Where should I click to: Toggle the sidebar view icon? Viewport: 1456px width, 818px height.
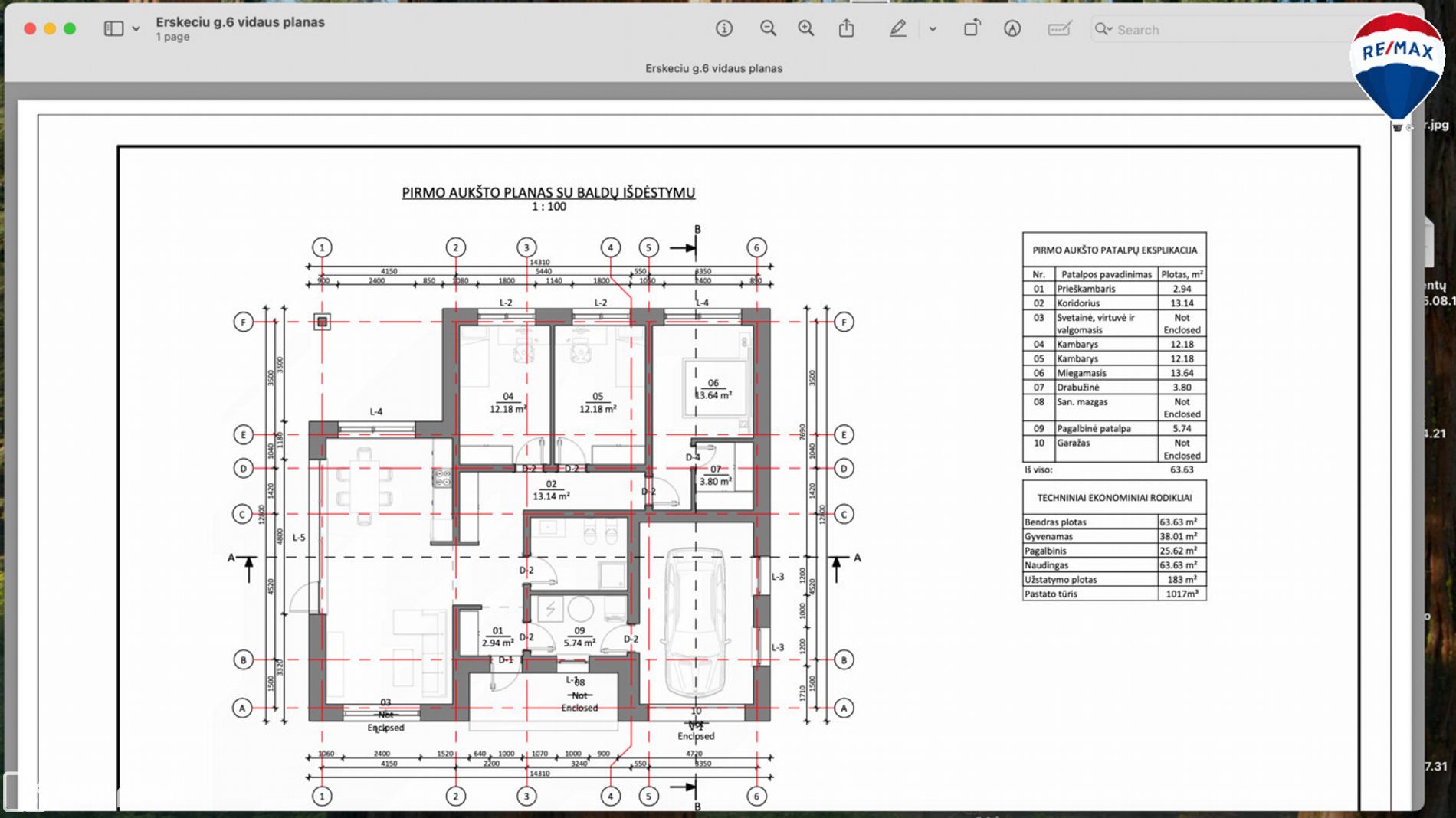(x=113, y=29)
